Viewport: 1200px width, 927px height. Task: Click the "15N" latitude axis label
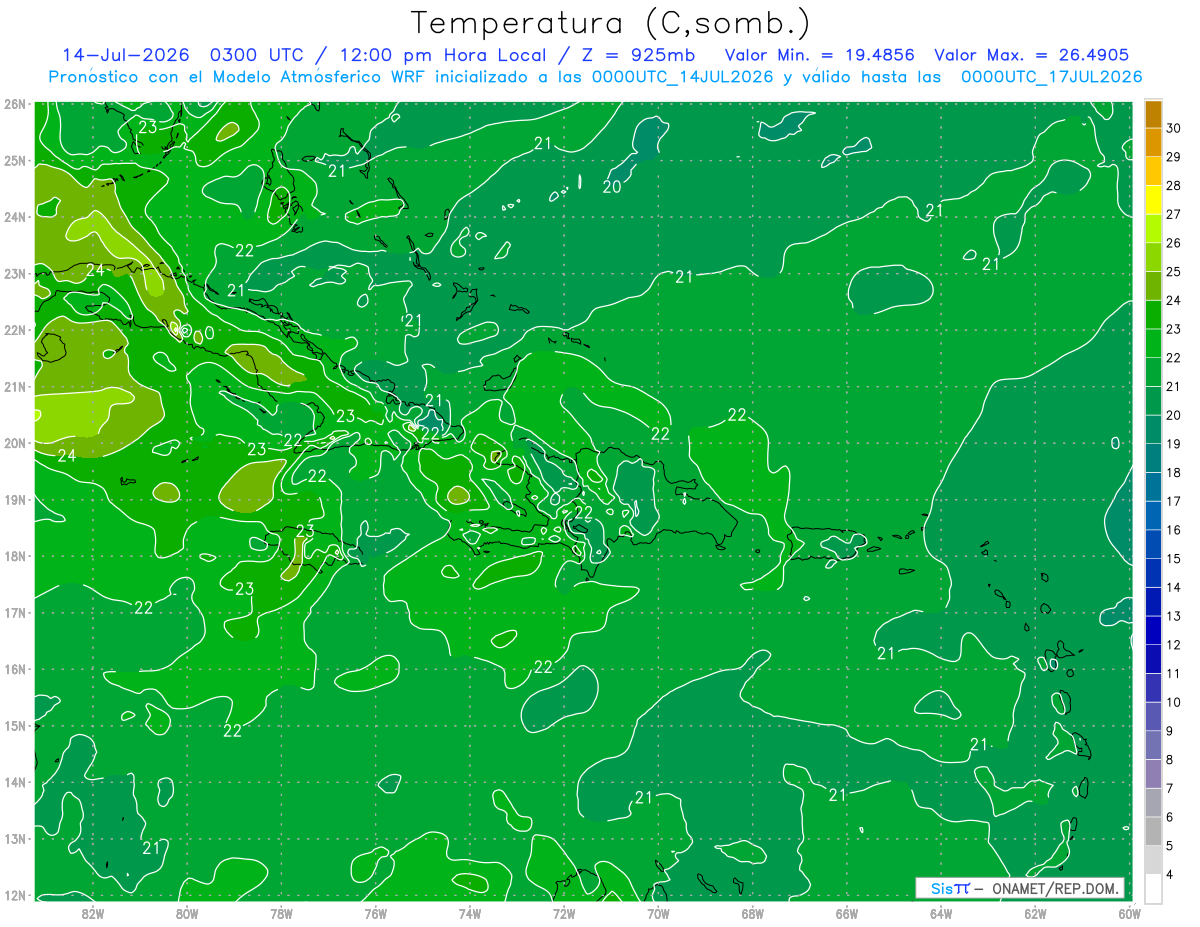click(x=14, y=725)
